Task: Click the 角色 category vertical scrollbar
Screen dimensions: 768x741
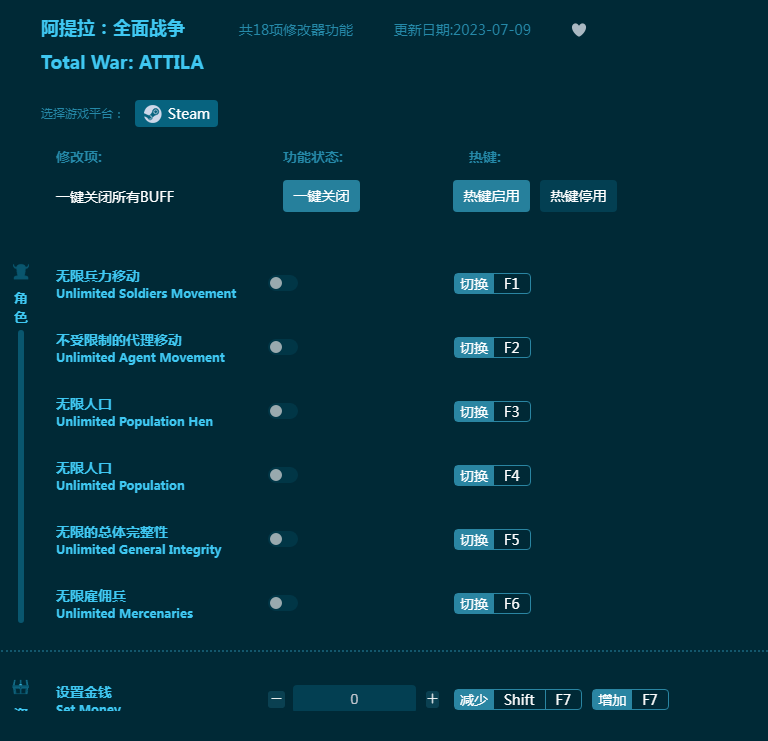Action: 21,477
